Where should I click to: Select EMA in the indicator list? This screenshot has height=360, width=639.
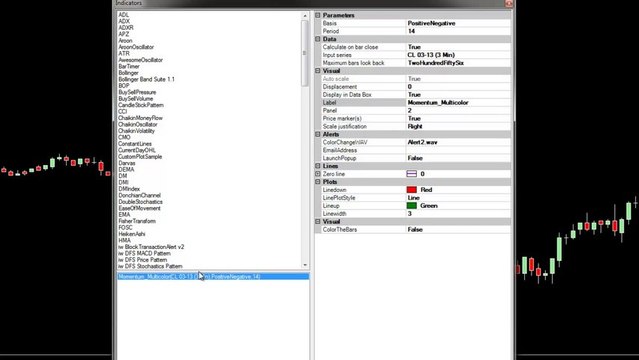124,215
